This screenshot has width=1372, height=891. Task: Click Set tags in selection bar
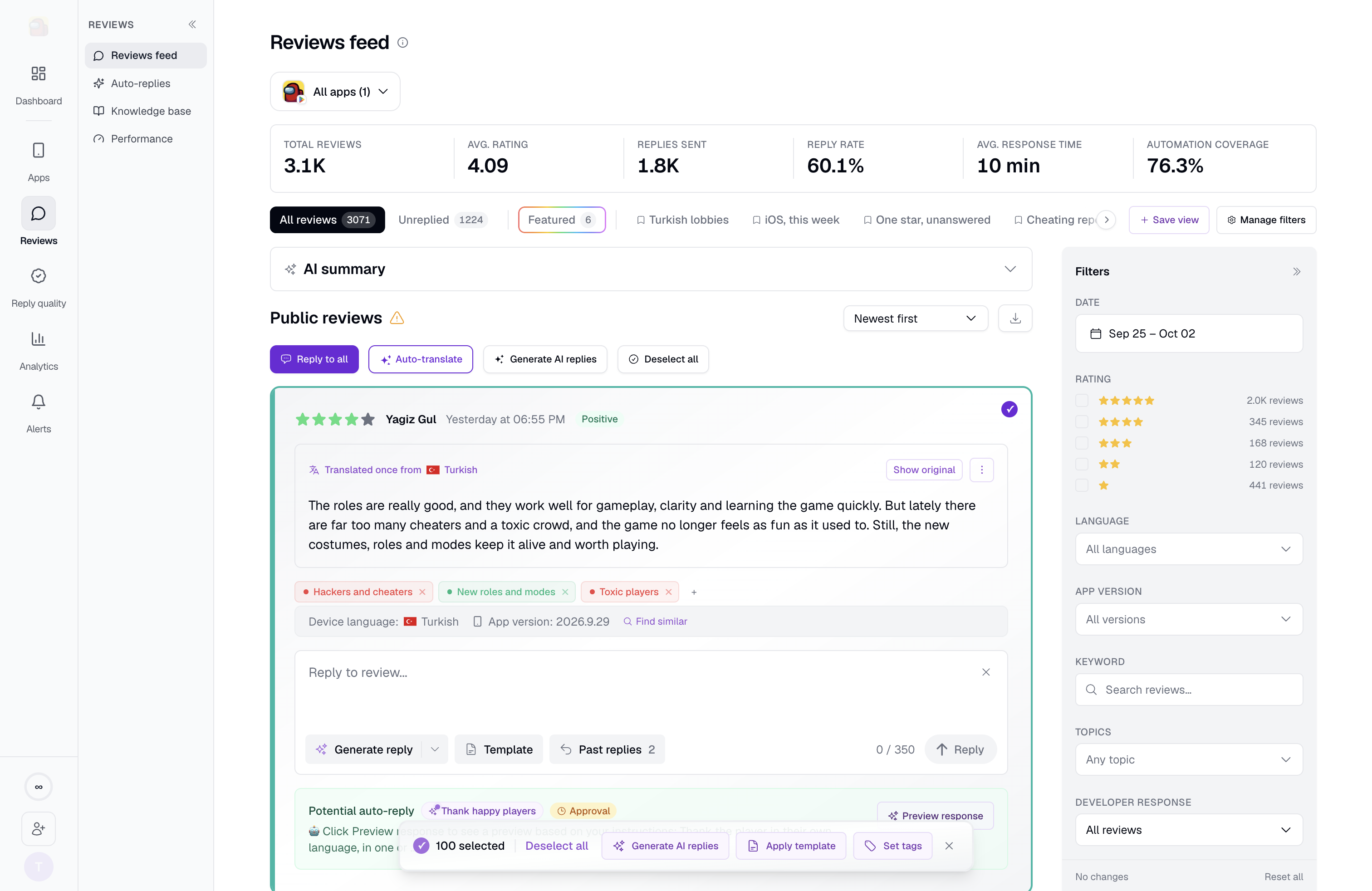pos(892,846)
